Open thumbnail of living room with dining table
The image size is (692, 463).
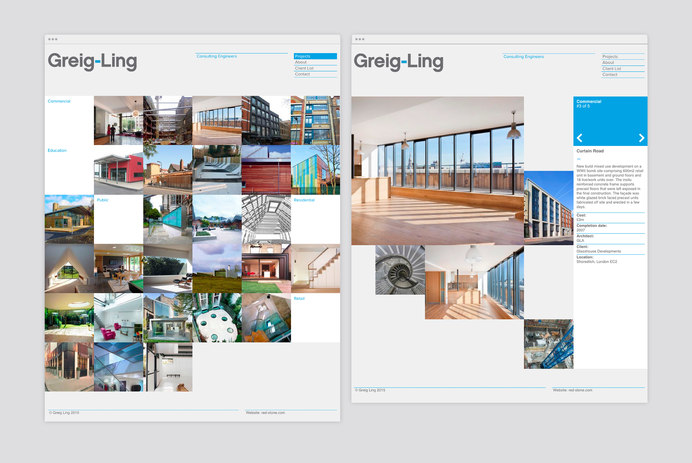[x=118, y=268]
